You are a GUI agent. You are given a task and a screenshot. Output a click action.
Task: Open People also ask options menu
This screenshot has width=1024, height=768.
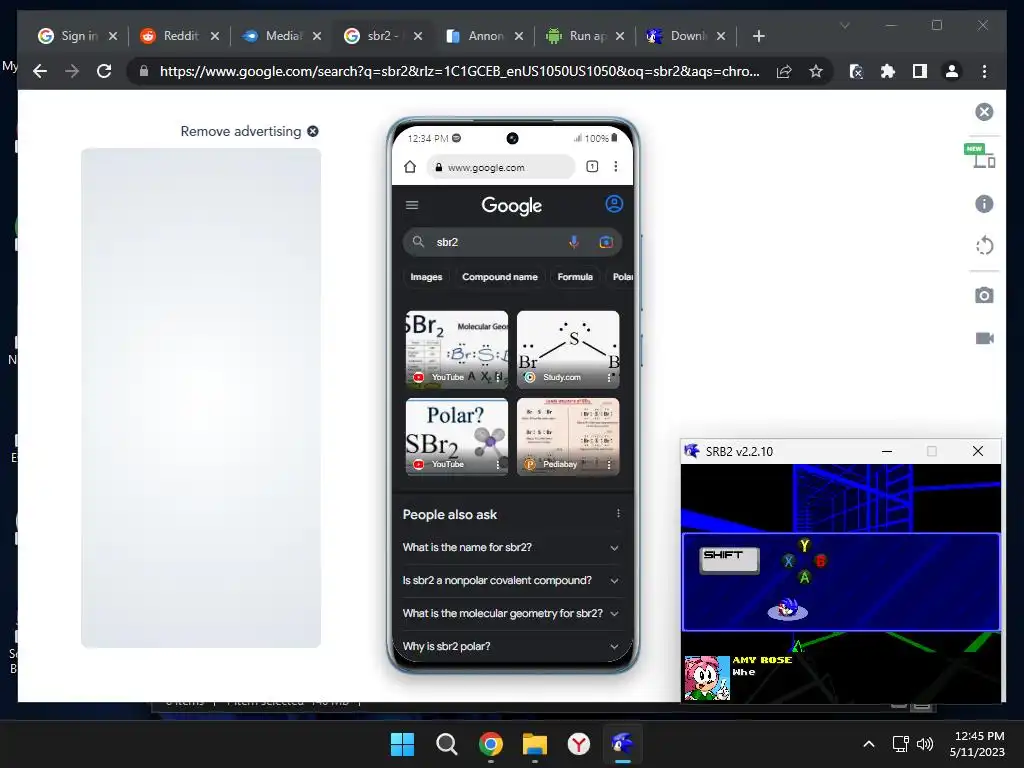pyautogui.click(x=618, y=514)
